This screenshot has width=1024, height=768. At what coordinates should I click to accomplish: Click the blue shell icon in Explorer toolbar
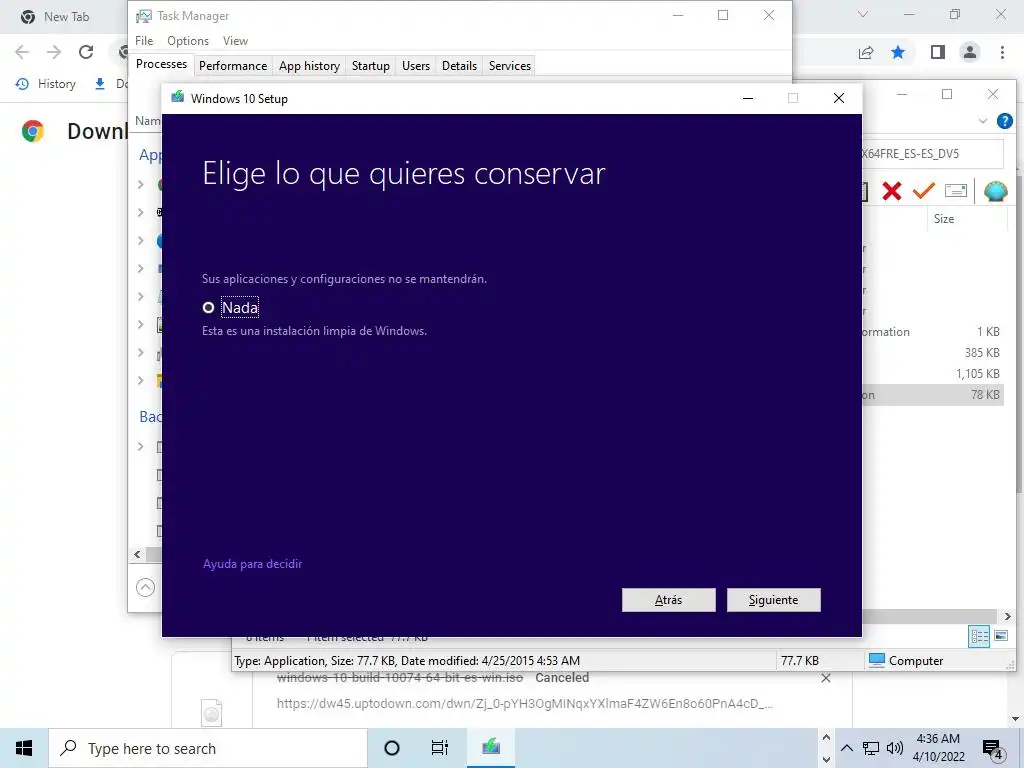pos(995,191)
